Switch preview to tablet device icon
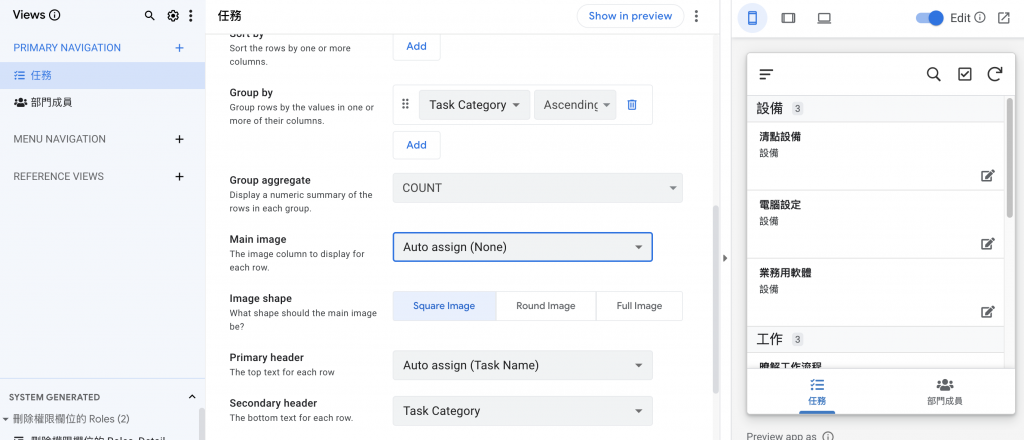 [788, 18]
